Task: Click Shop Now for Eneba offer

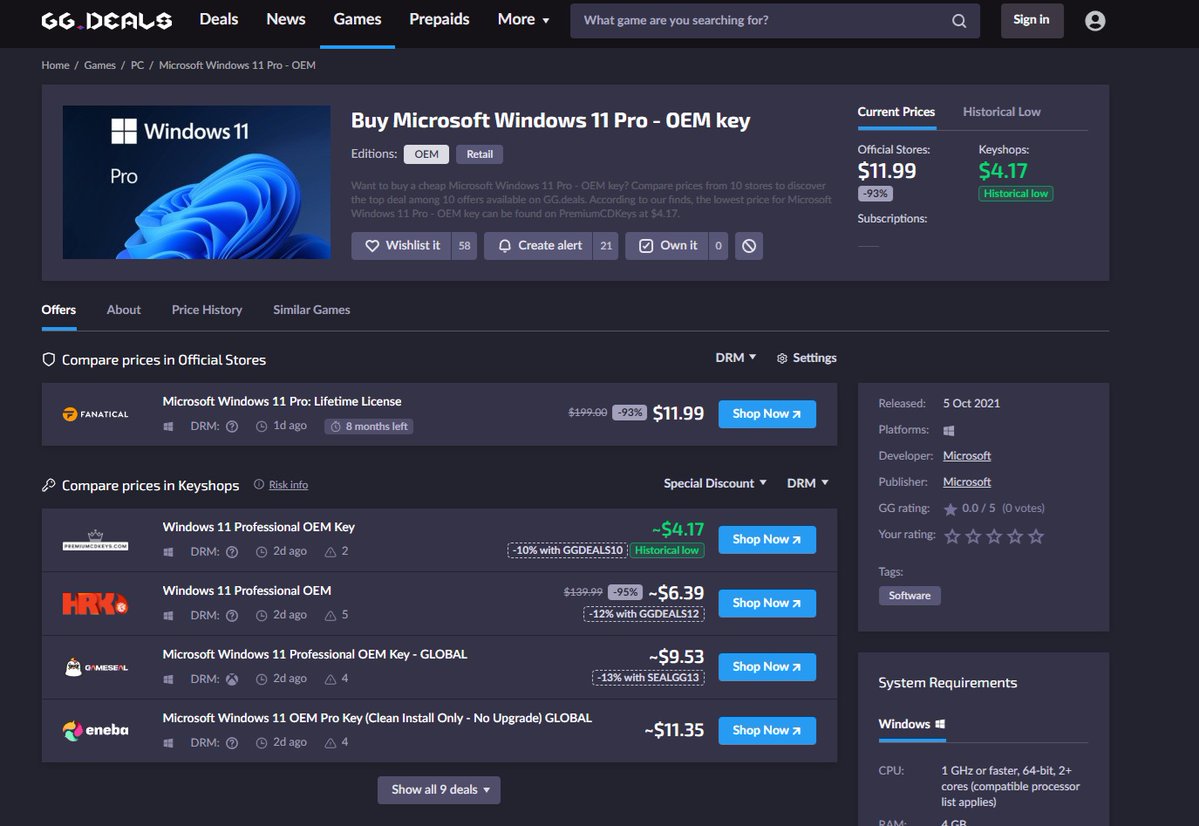Action: (767, 730)
